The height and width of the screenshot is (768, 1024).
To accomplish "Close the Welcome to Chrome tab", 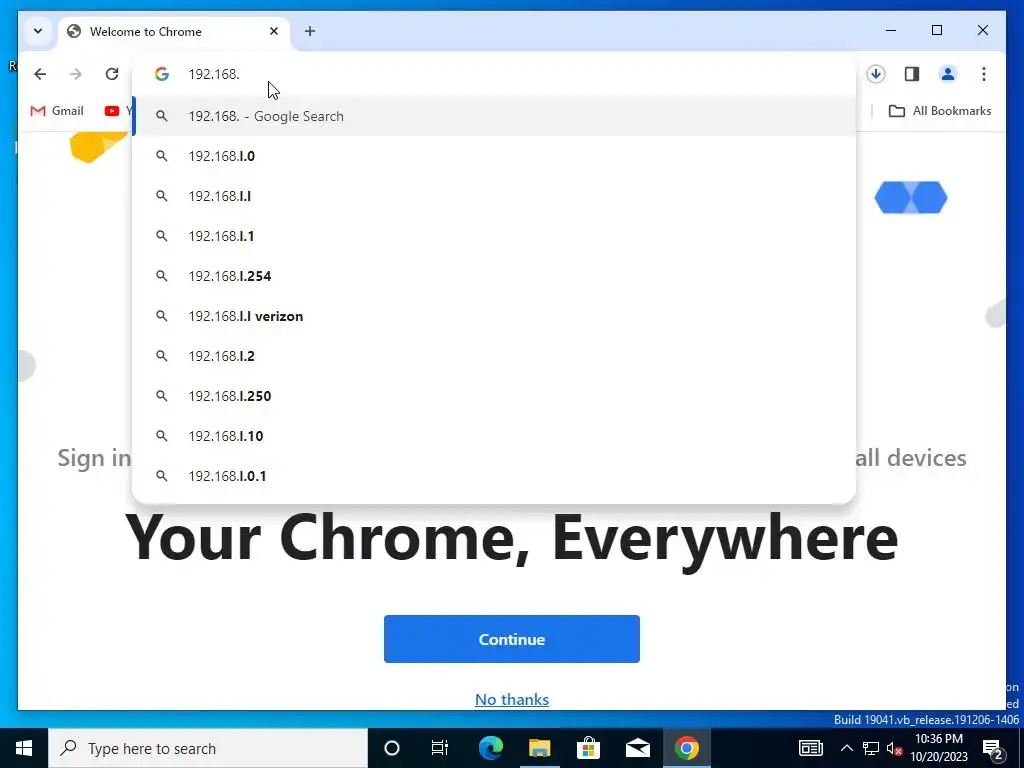I will click(x=274, y=31).
